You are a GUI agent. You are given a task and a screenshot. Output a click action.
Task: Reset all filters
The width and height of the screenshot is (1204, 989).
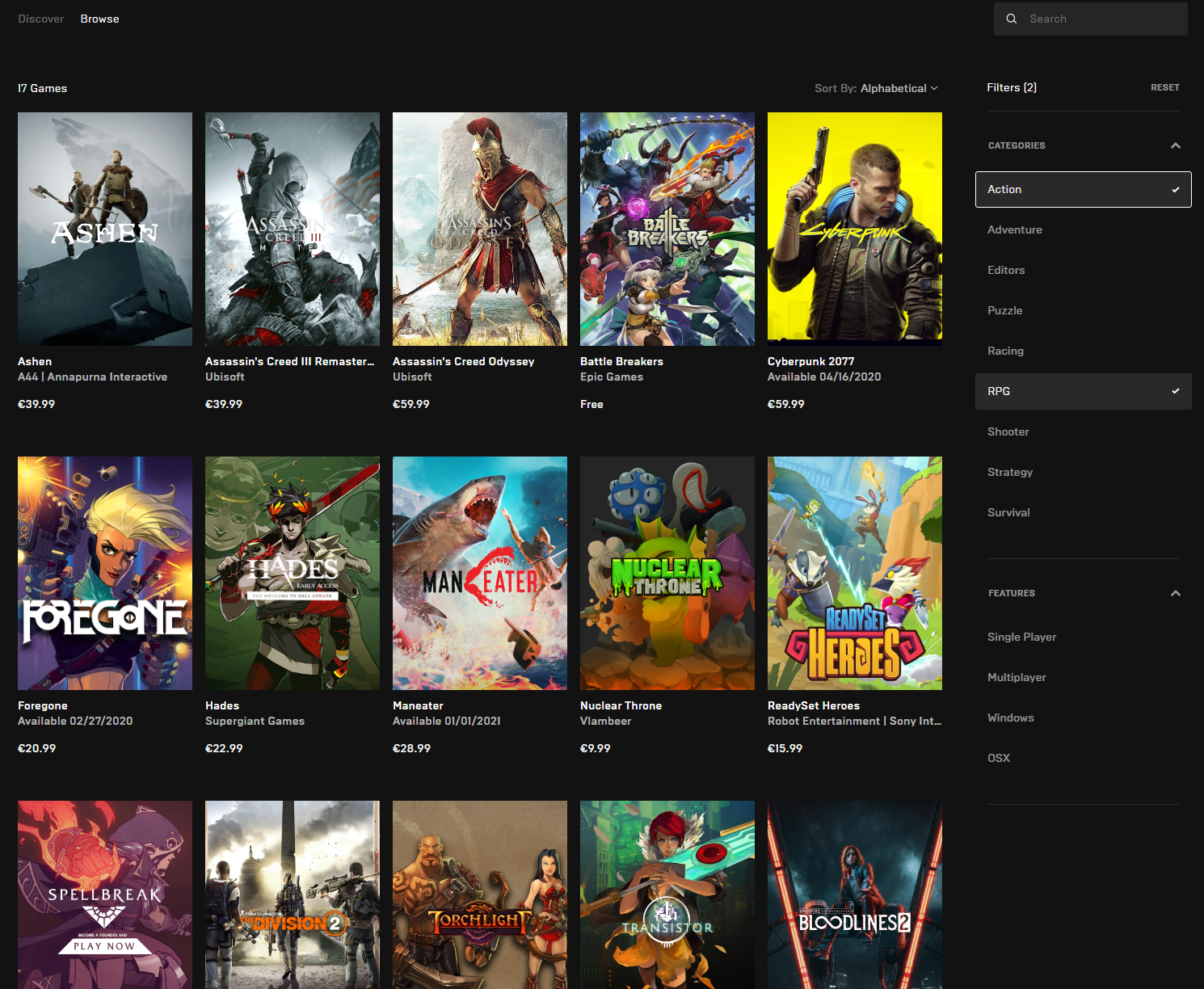[x=1164, y=87]
